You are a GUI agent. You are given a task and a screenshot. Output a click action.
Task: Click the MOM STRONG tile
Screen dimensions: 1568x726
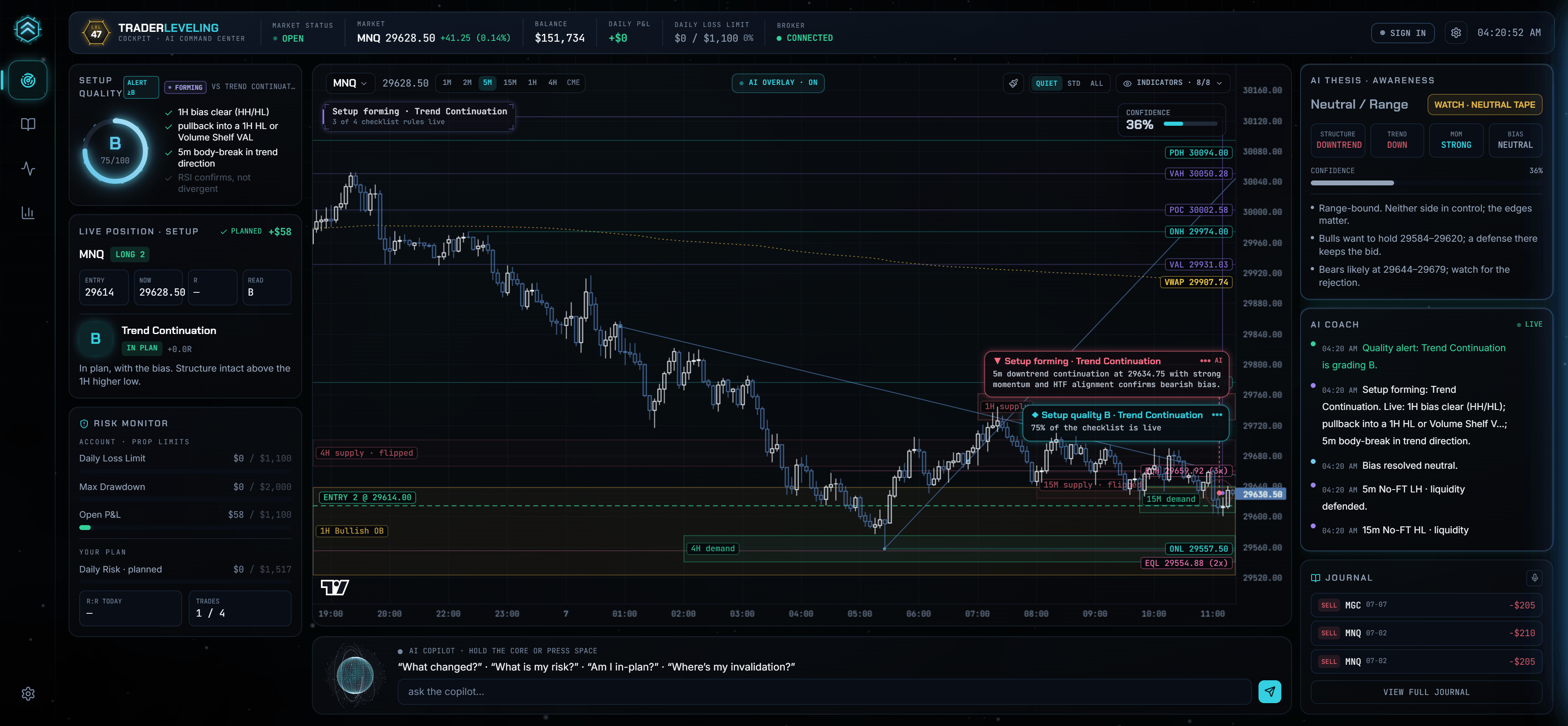pyautogui.click(x=1455, y=140)
